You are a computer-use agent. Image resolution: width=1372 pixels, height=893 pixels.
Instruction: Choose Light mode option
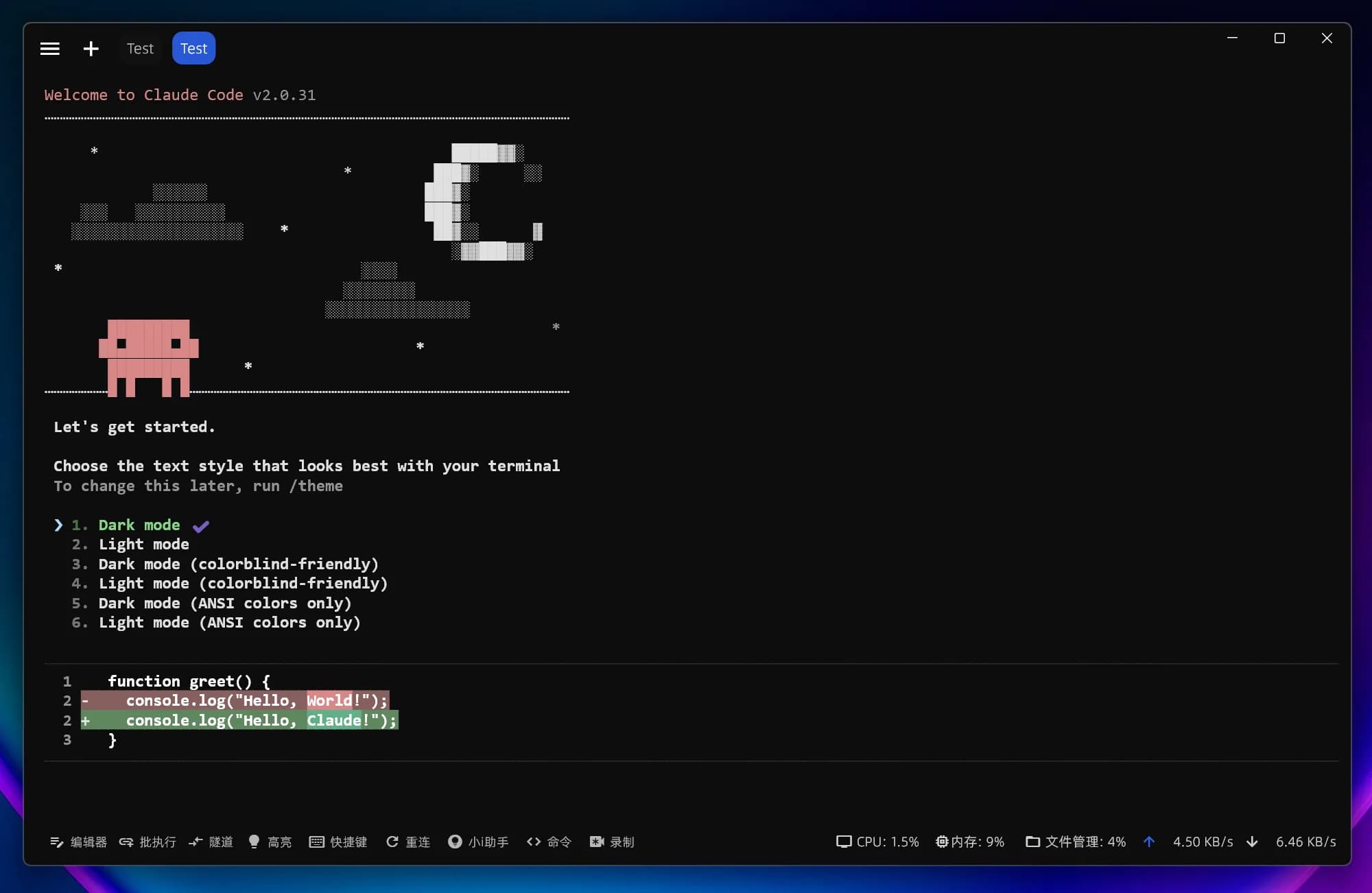[x=143, y=545]
